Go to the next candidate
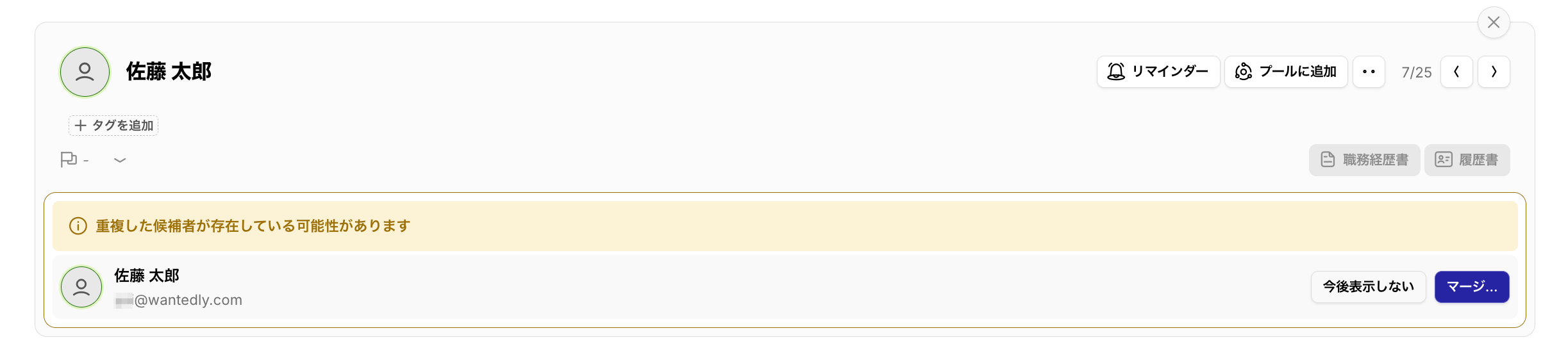The image size is (1568, 351). (1494, 72)
